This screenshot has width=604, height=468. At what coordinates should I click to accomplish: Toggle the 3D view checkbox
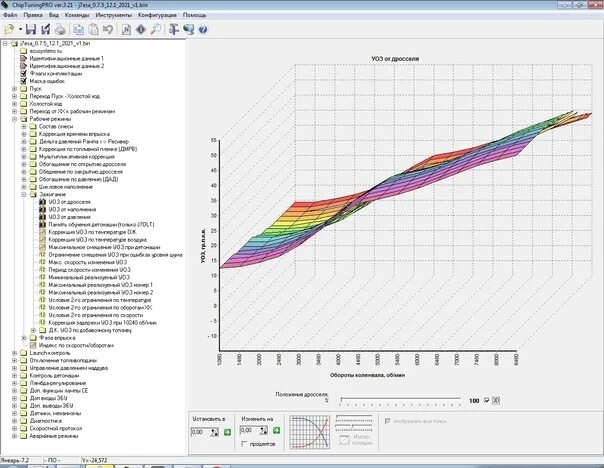487,401
